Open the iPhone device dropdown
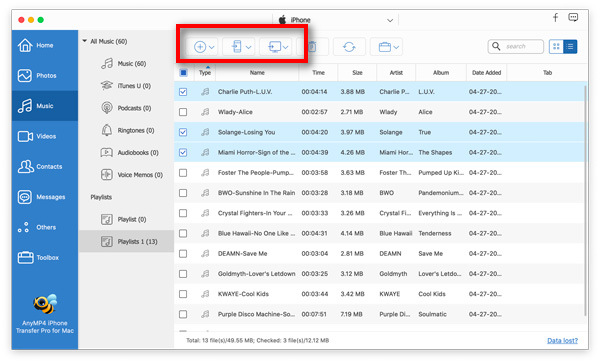The image size is (600, 363). coord(390,20)
